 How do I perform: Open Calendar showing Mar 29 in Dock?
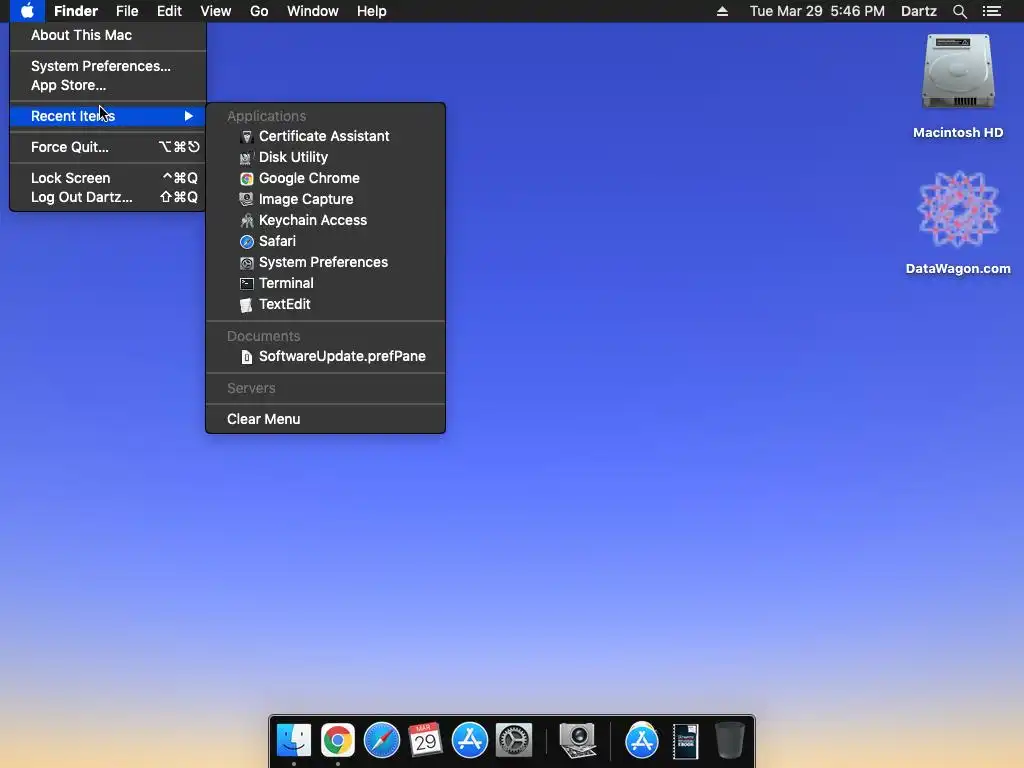tap(425, 741)
